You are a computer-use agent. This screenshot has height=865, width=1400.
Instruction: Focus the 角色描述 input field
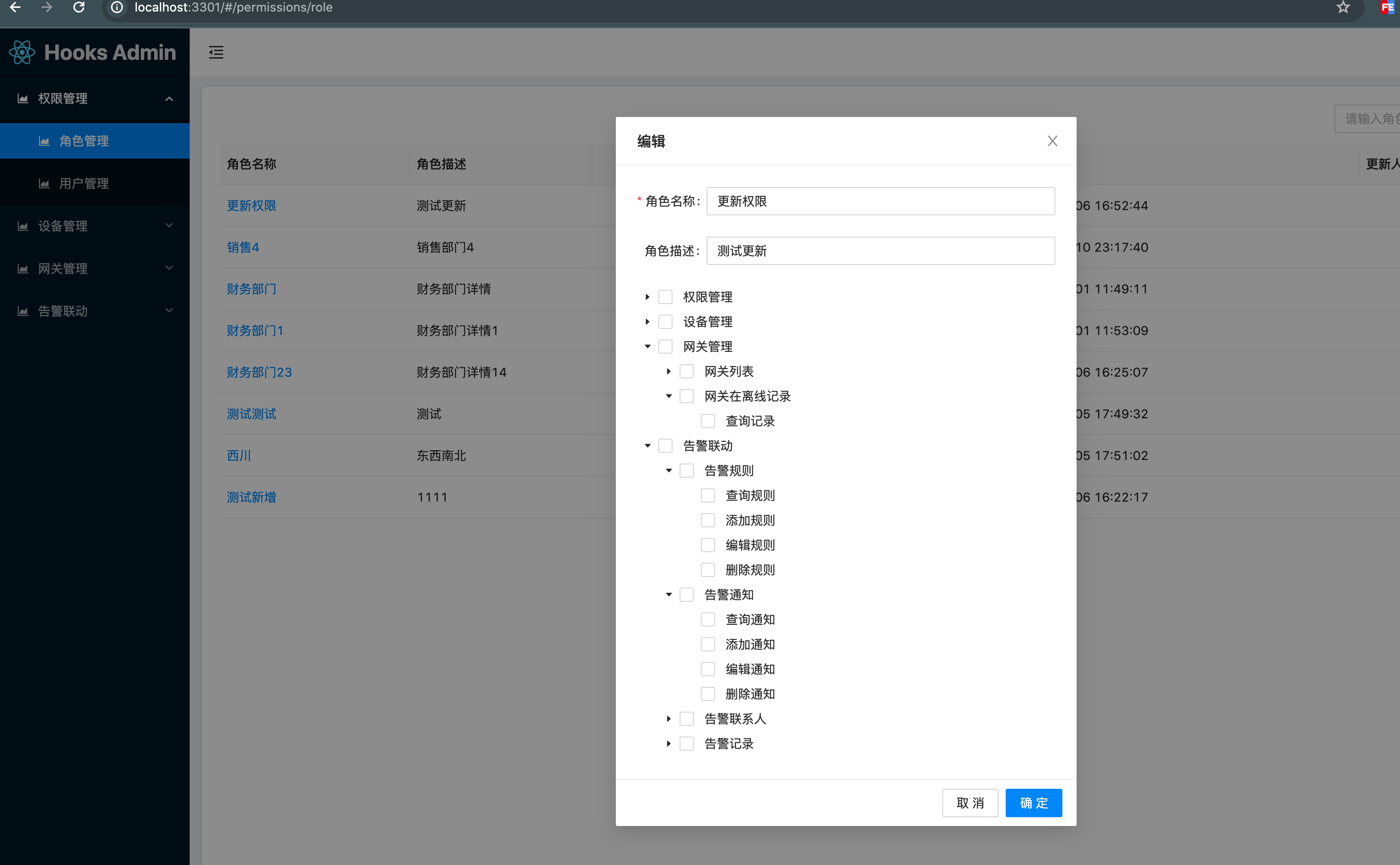[881, 250]
